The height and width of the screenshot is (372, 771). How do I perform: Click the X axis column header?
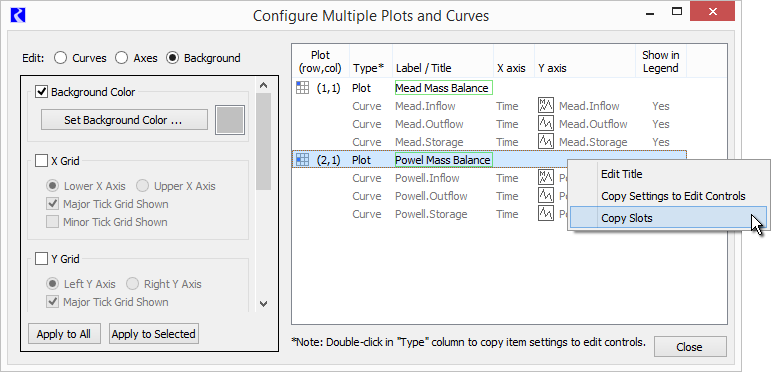[514, 61]
